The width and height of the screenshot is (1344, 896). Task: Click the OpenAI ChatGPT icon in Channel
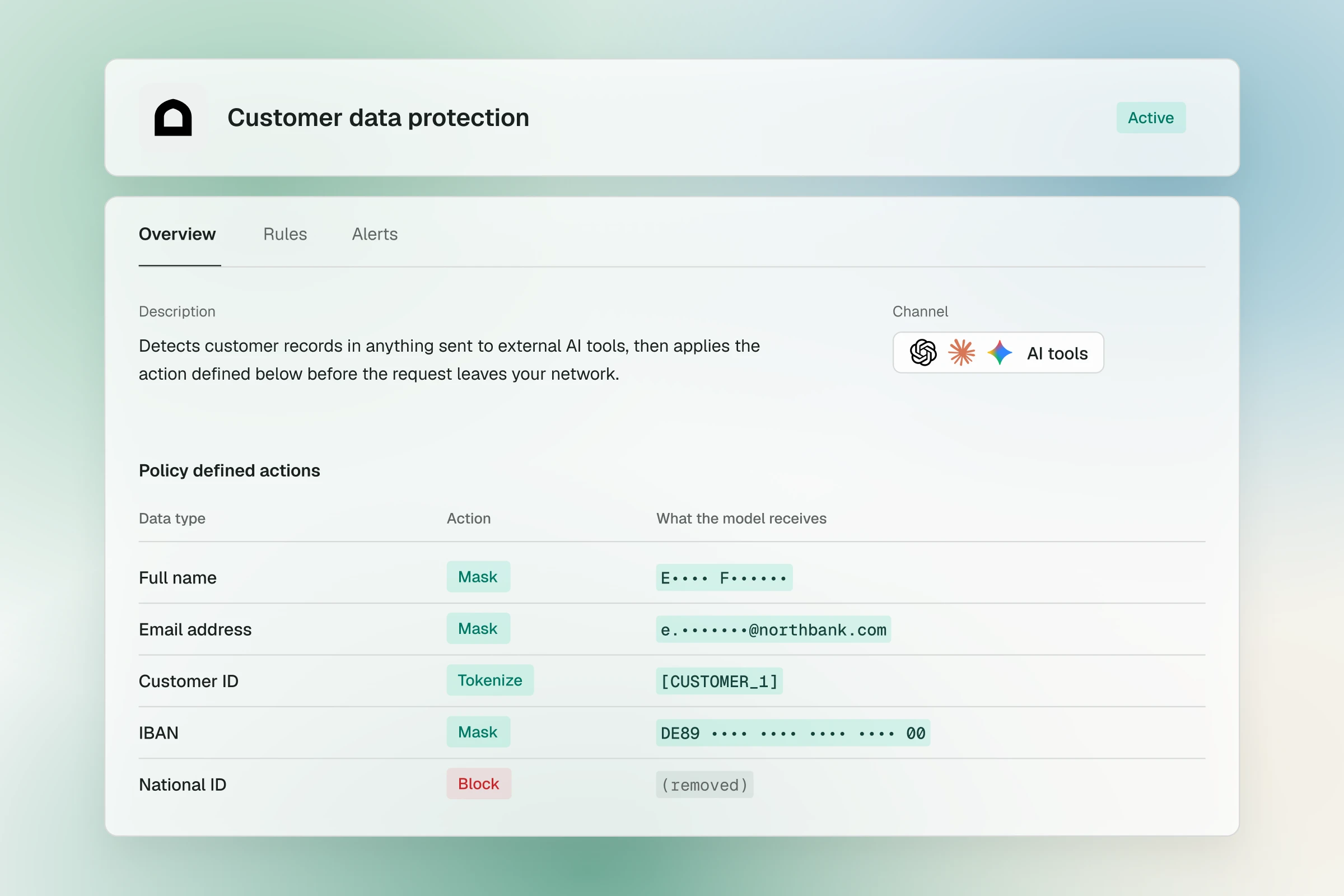[x=923, y=353]
